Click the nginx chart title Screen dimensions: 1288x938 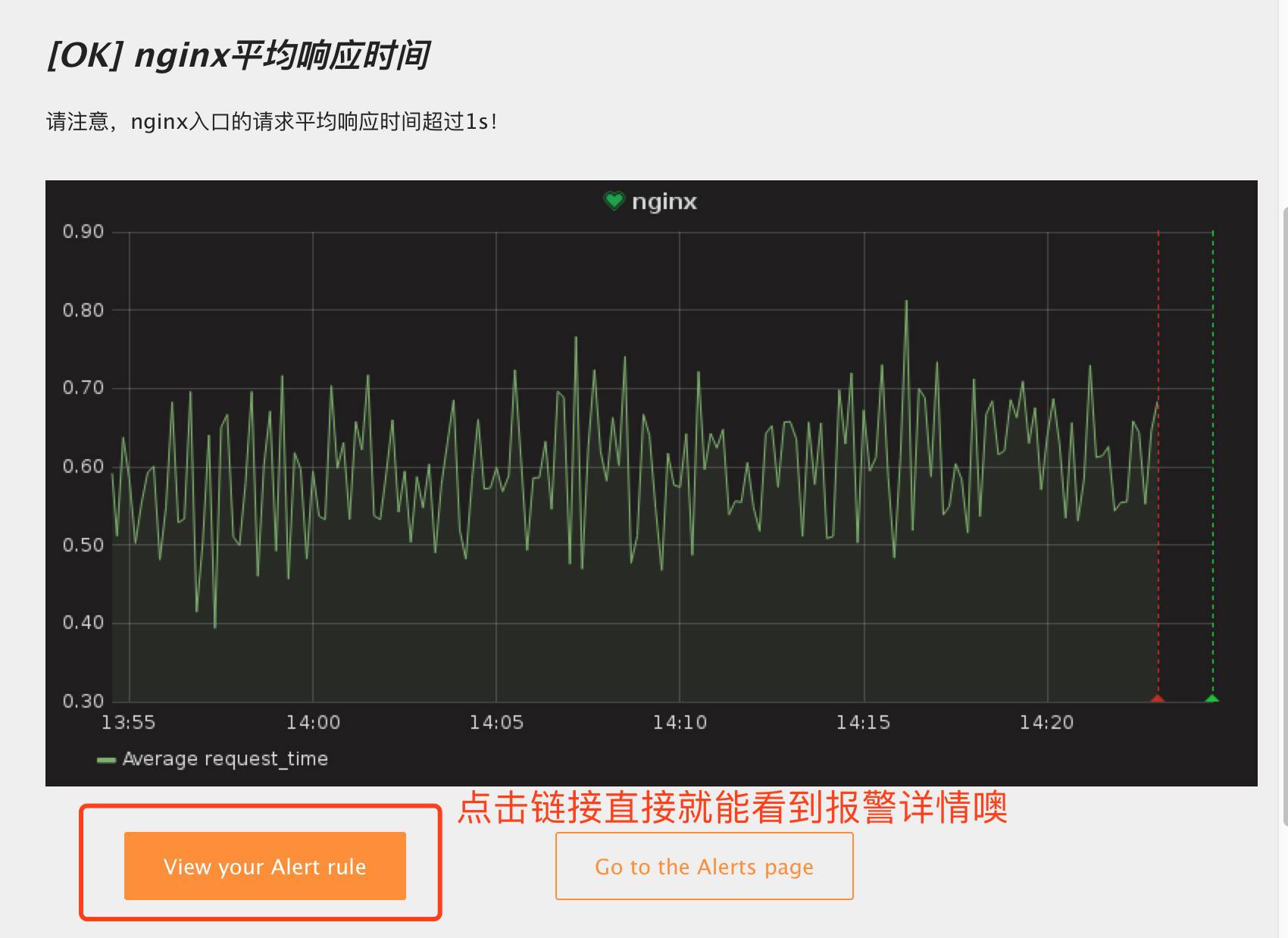tap(664, 202)
